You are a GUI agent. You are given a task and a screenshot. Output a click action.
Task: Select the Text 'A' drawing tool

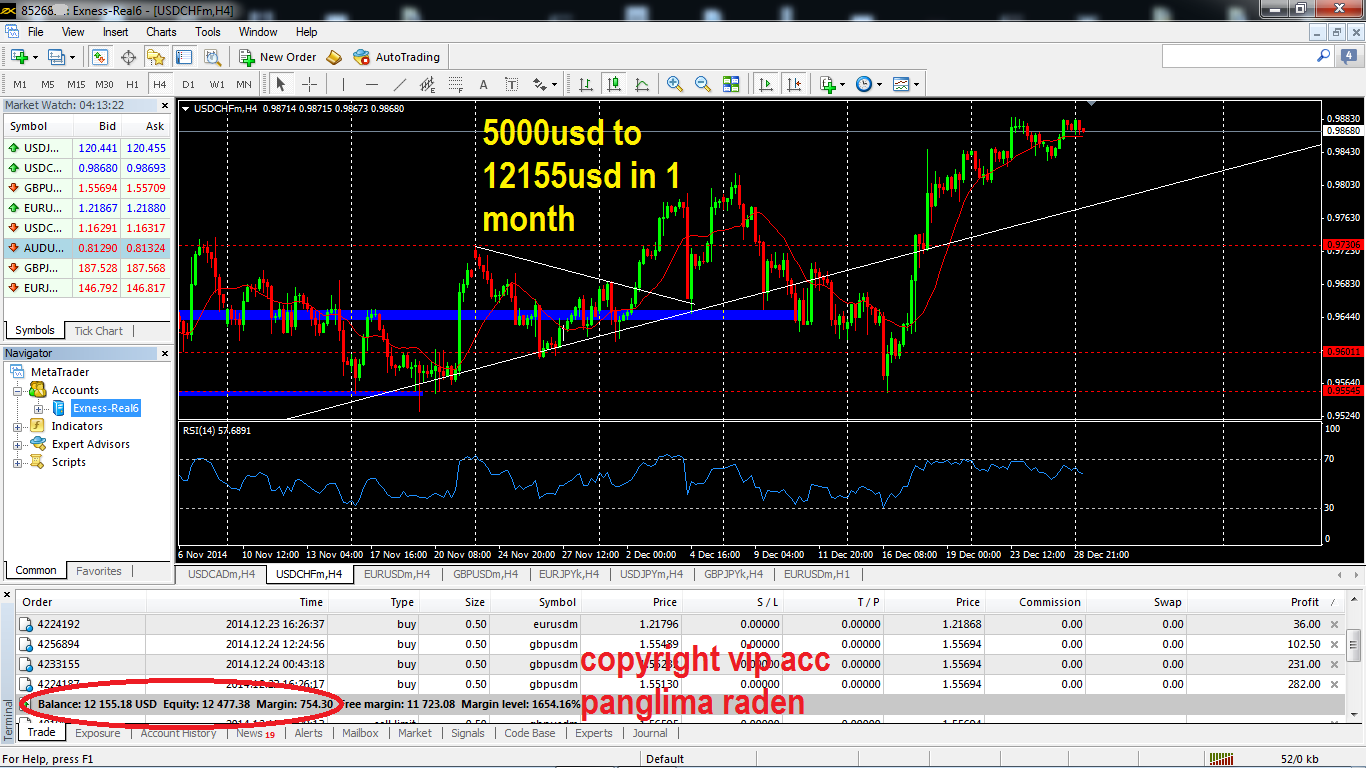click(484, 84)
